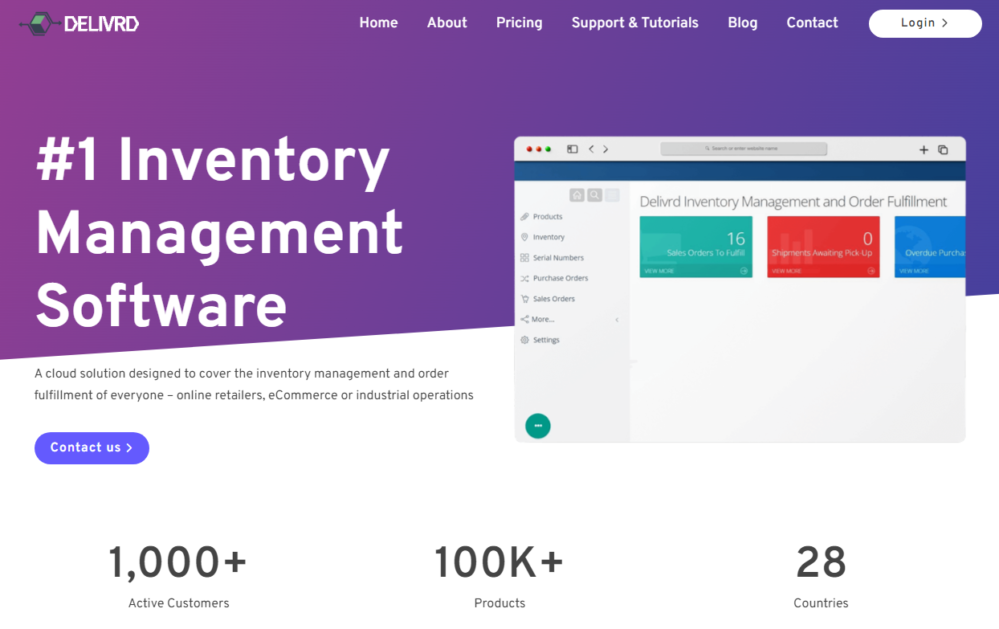Screen dimensions: 999x629
Task: Click the new tab plus icon in mockup
Action: point(923,150)
